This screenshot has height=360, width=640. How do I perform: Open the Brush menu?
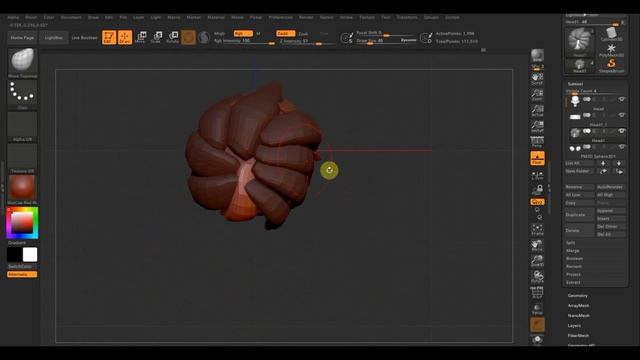(x=31, y=18)
